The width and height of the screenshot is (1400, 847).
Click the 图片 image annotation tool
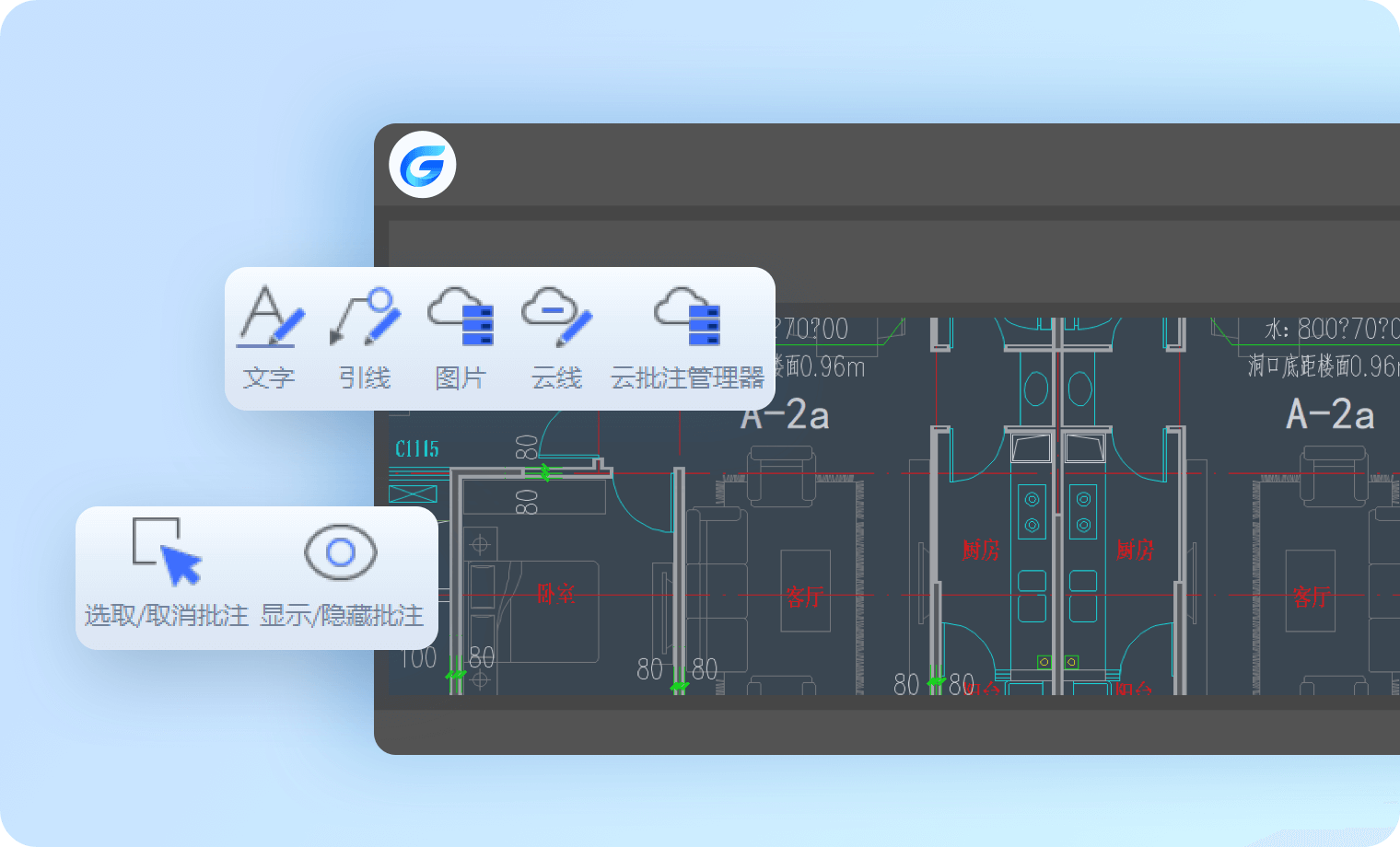461,338
